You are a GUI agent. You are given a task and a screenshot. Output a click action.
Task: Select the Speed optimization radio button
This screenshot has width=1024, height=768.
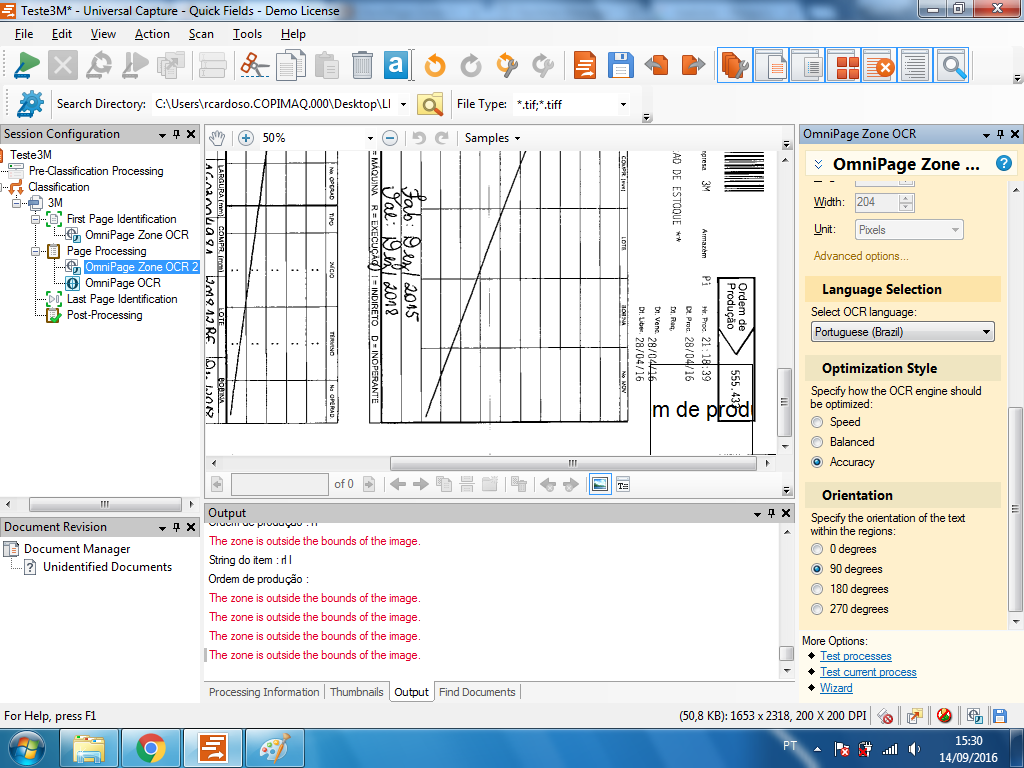818,422
